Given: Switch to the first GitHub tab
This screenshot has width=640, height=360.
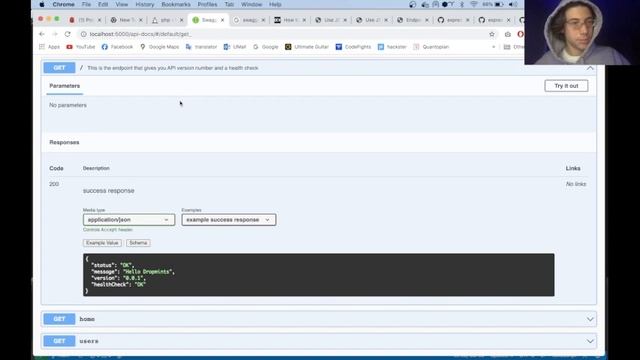Looking at the screenshot, I should [453, 20].
